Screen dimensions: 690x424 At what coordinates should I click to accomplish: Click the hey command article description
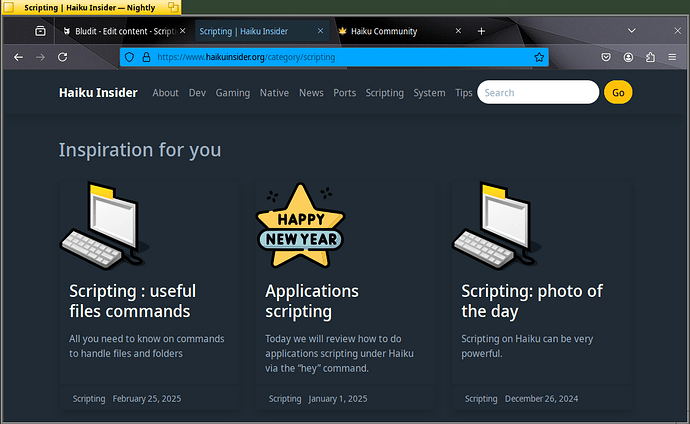[339, 354]
